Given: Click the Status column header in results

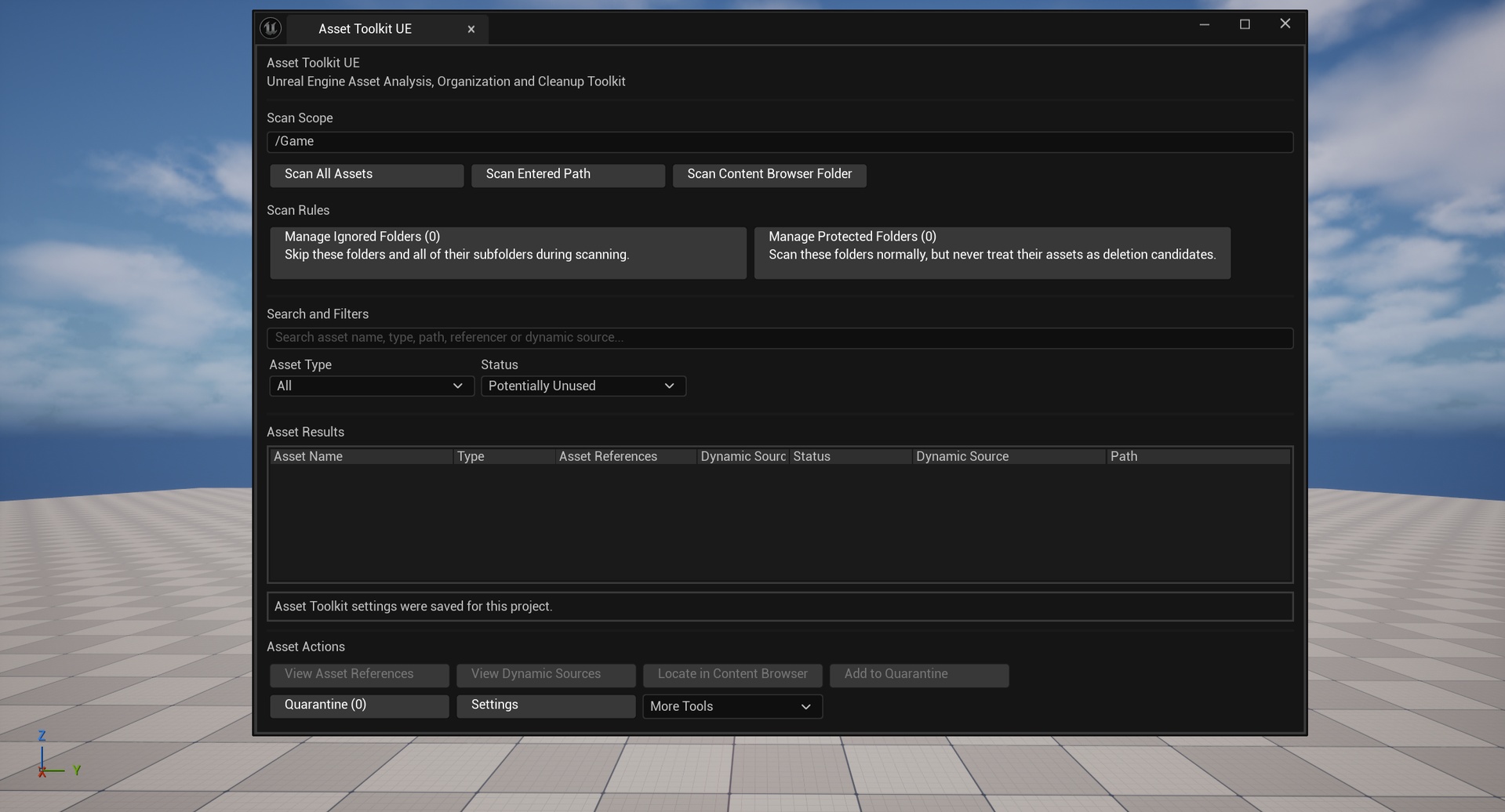Looking at the screenshot, I should click(851, 456).
